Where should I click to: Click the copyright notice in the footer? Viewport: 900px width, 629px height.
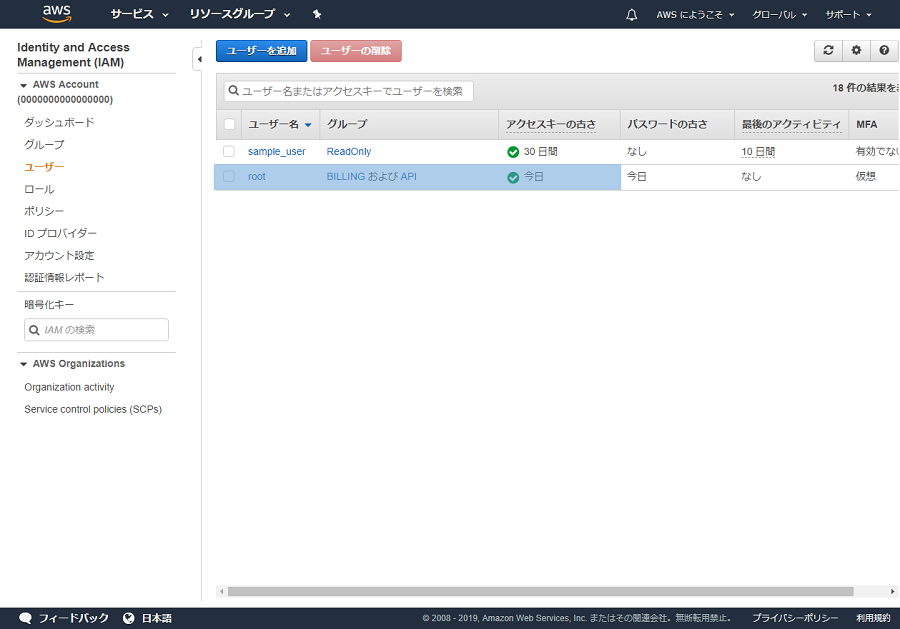(x=576, y=618)
